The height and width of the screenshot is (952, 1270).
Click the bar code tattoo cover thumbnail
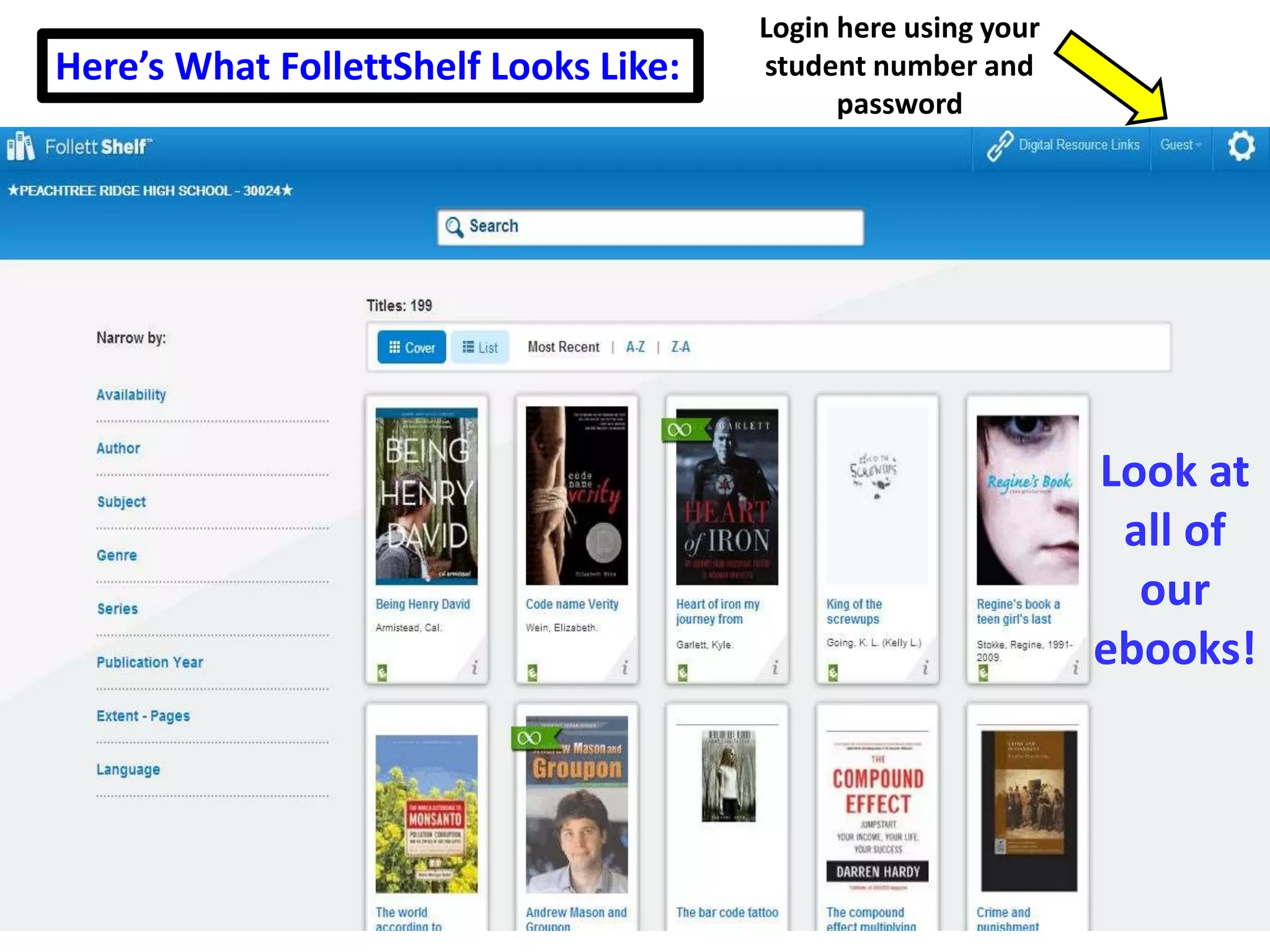tap(729, 776)
